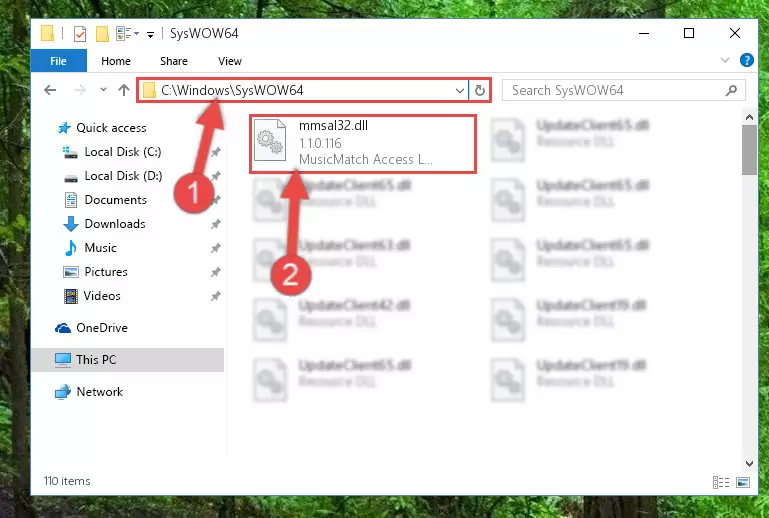769x518 pixels.
Task: Refresh the SysWOW64 folder
Action: (x=480, y=90)
